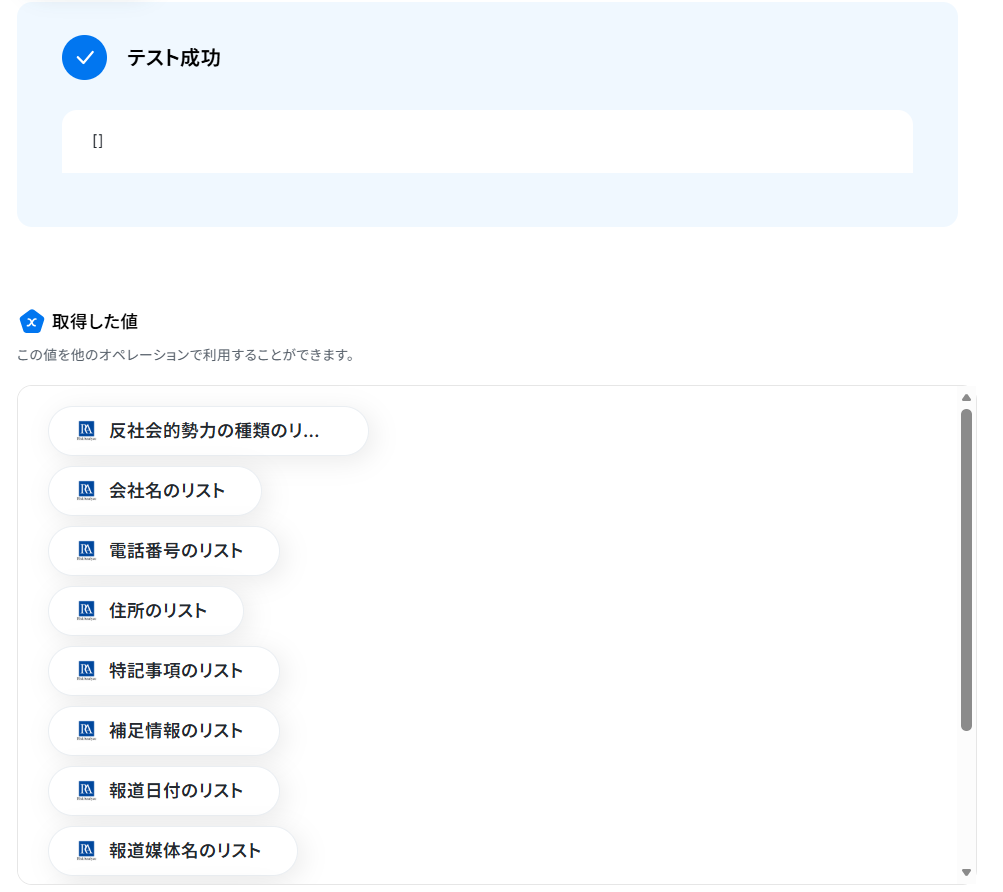Choose the 補足情報のリスト value chip
The height and width of the screenshot is (892, 1003).
[164, 731]
